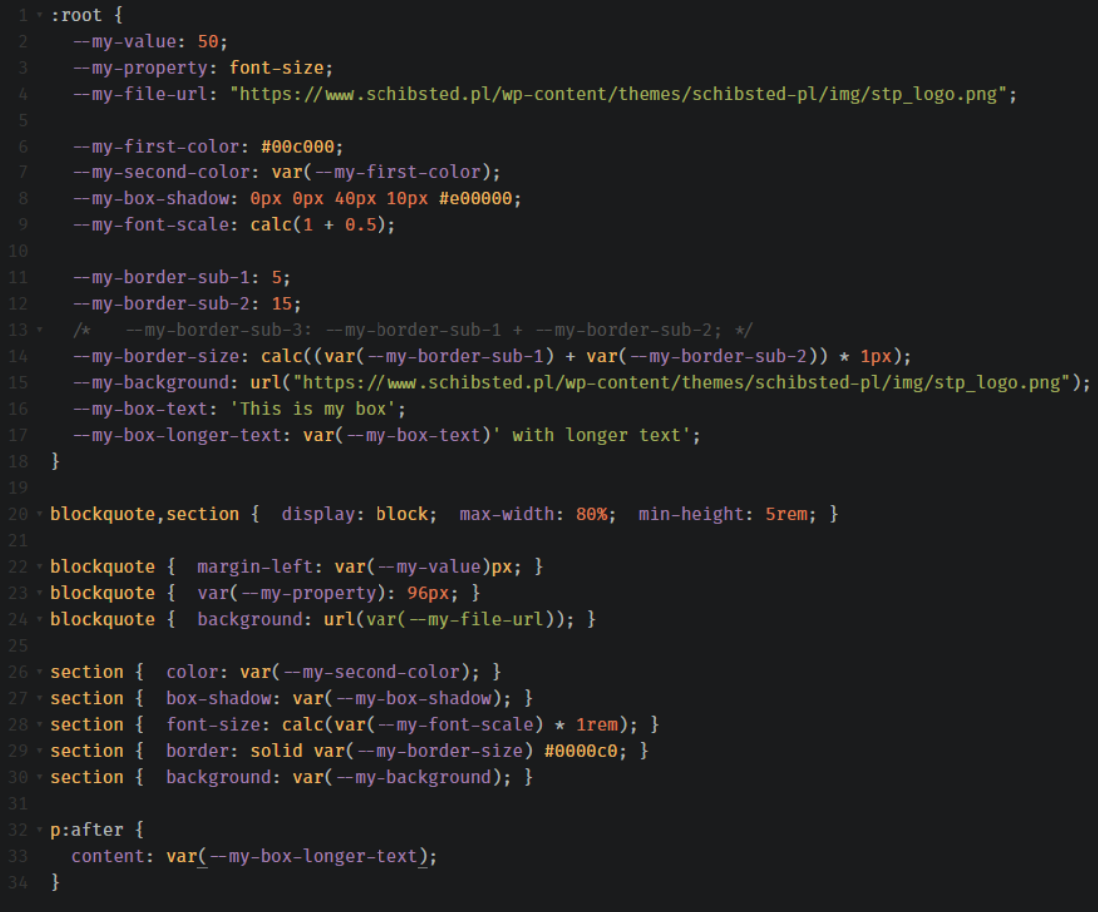The image size is (1098, 912).
Task: Click calc(1 + 0.5) on line 9
Action: tap(318, 225)
